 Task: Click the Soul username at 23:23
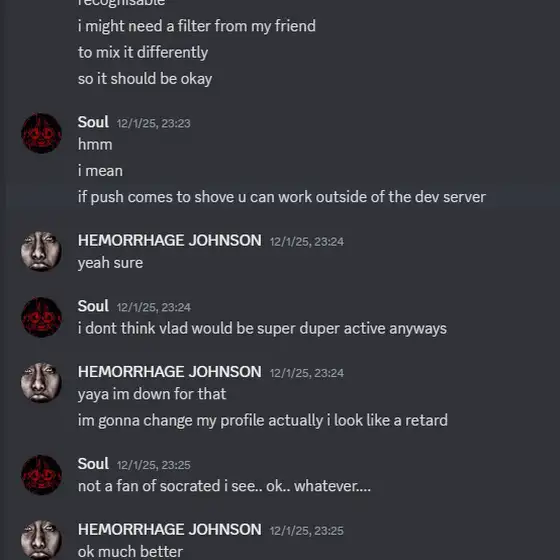(x=93, y=122)
